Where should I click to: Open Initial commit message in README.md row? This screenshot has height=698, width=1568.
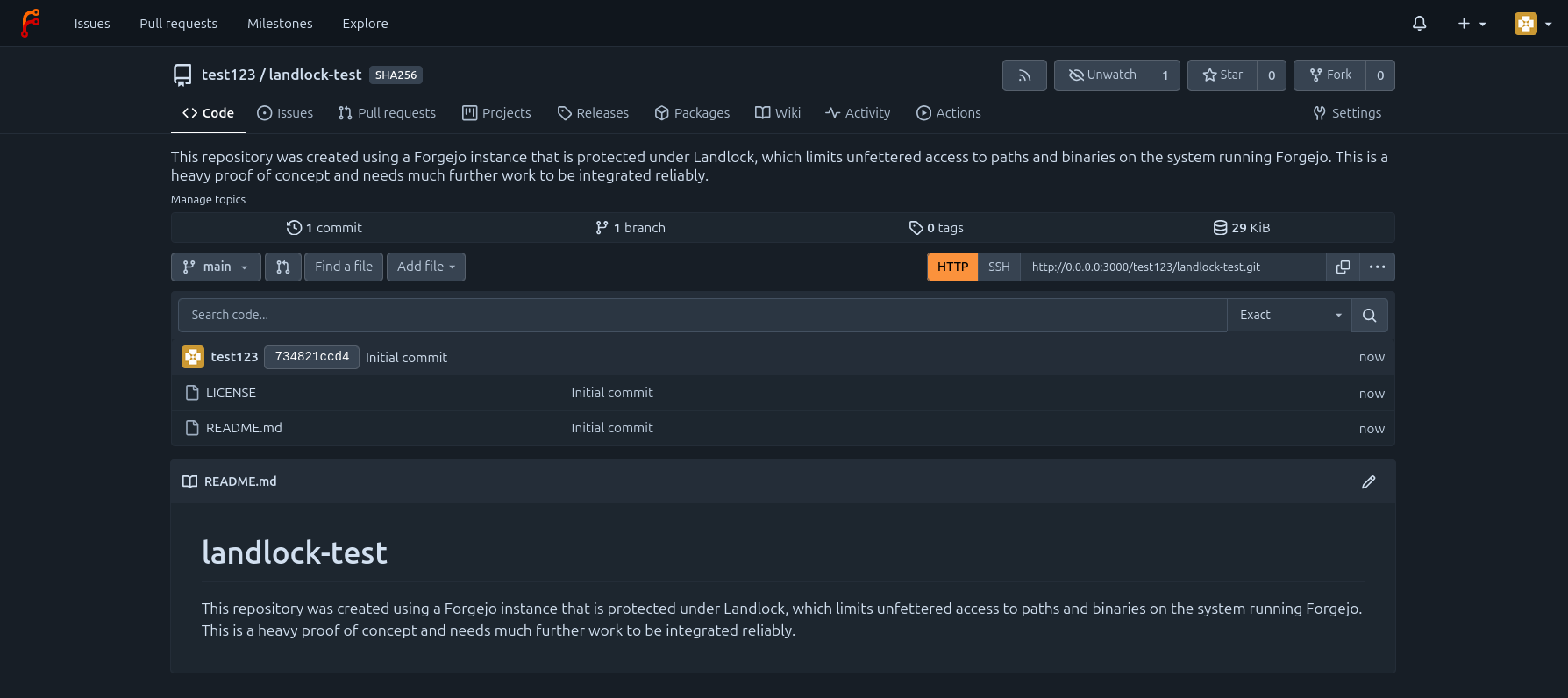pos(612,428)
